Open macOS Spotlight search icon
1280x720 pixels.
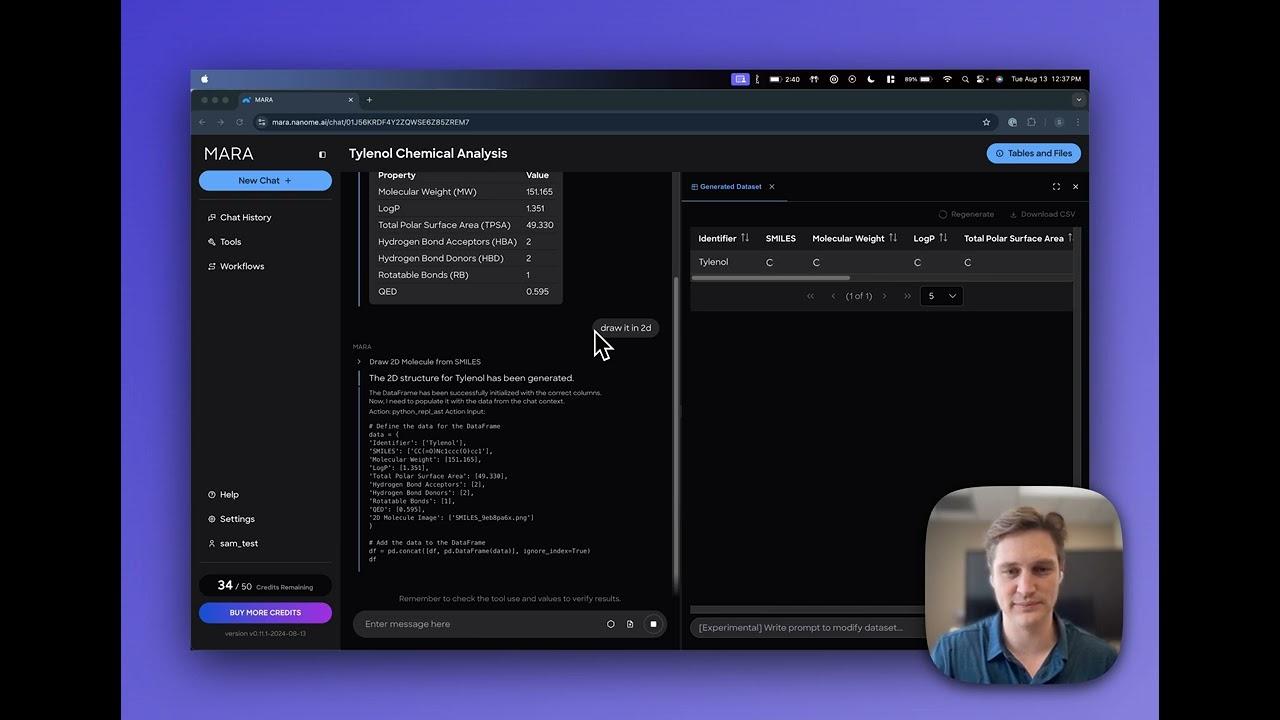point(965,79)
